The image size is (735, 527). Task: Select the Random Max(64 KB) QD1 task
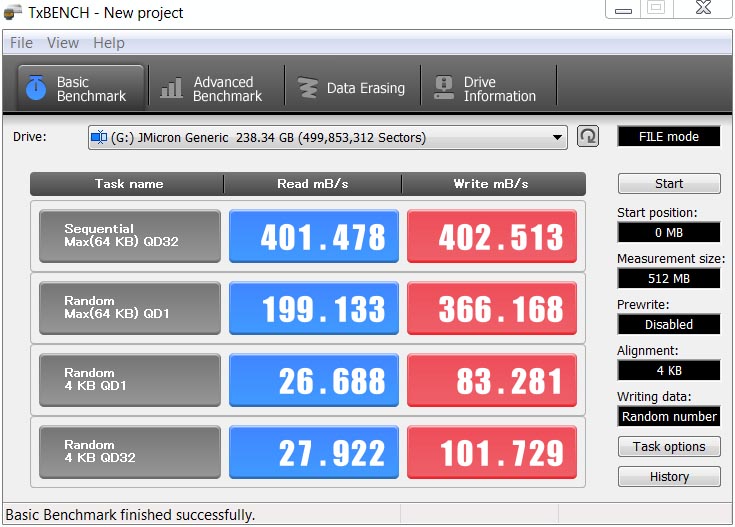tap(130, 308)
